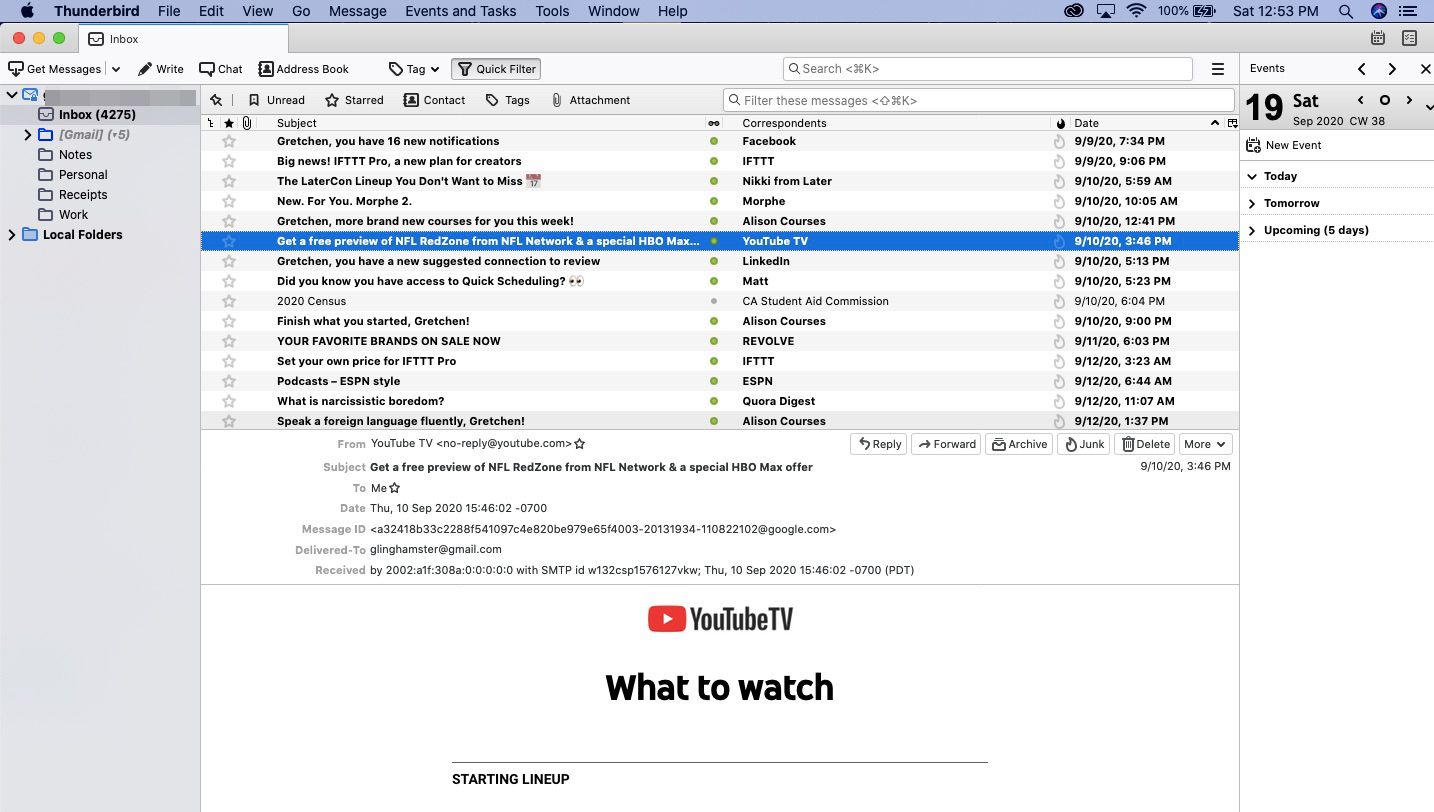Image resolution: width=1434 pixels, height=812 pixels.
Task: Open the Tag dropdown menu
Action: click(414, 69)
